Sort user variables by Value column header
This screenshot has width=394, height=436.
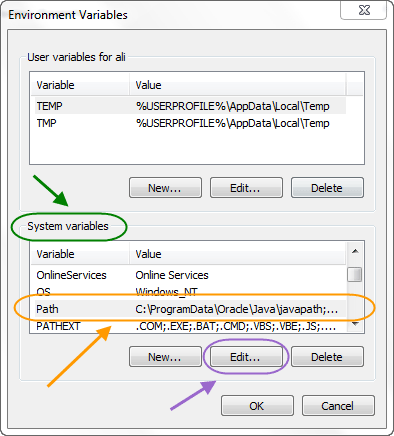(237, 85)
